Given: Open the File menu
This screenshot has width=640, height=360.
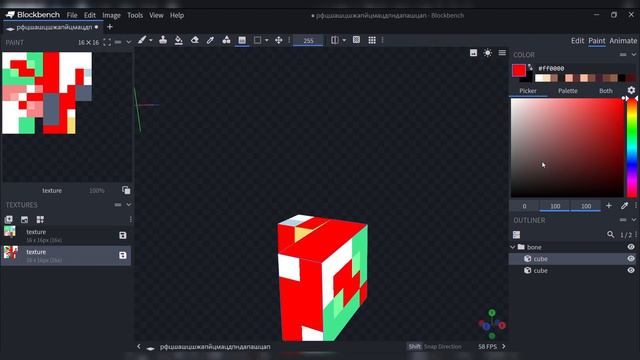Looking at the screenshot, I should (72, 15).
